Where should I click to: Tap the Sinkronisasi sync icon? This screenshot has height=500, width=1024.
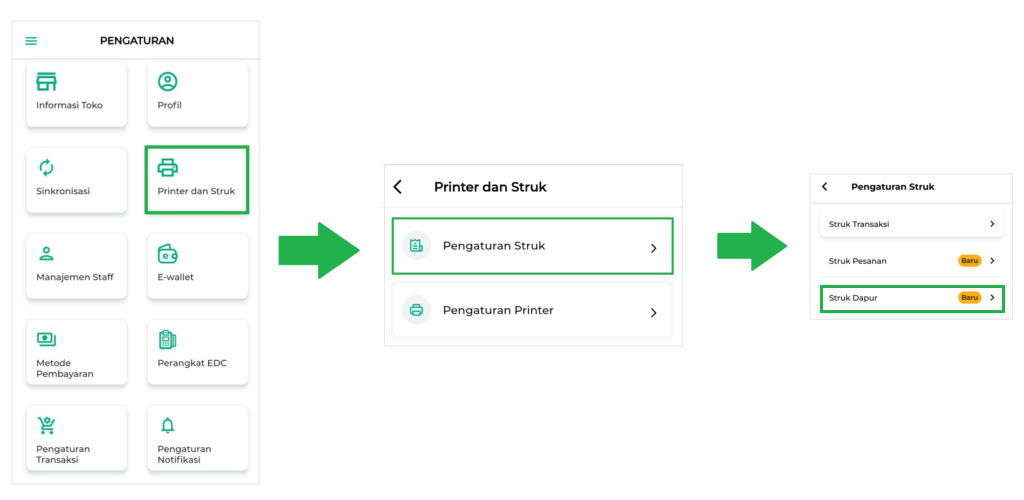[46, 168]
